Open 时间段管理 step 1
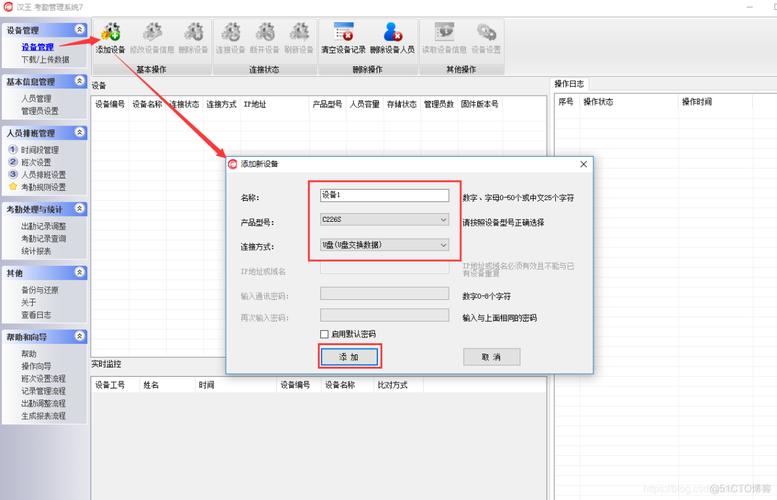Viewport: 777px width, 500px height. click(x=40, y=150)
